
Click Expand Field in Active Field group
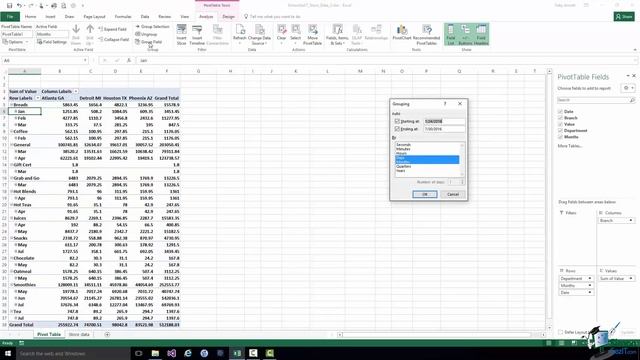pos(113,29)
